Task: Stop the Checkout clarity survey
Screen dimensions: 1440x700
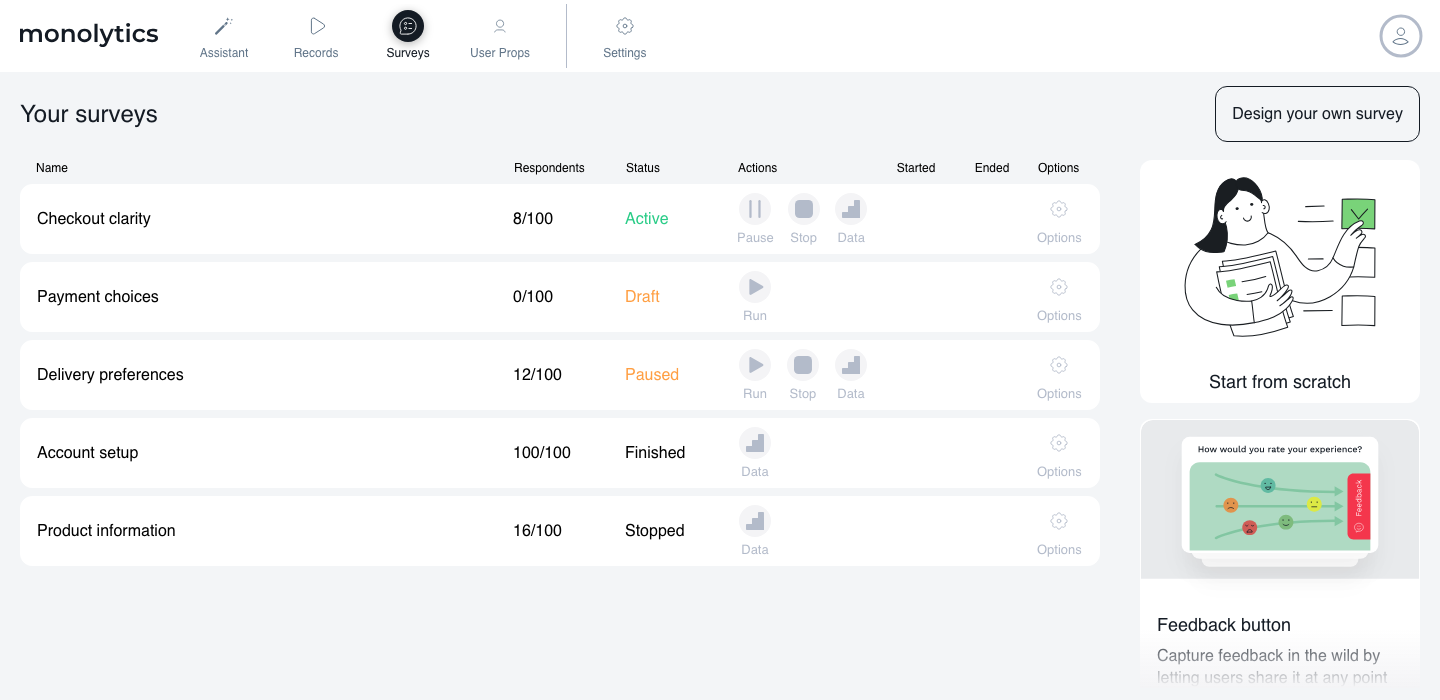Action: [x=803, y=209]
